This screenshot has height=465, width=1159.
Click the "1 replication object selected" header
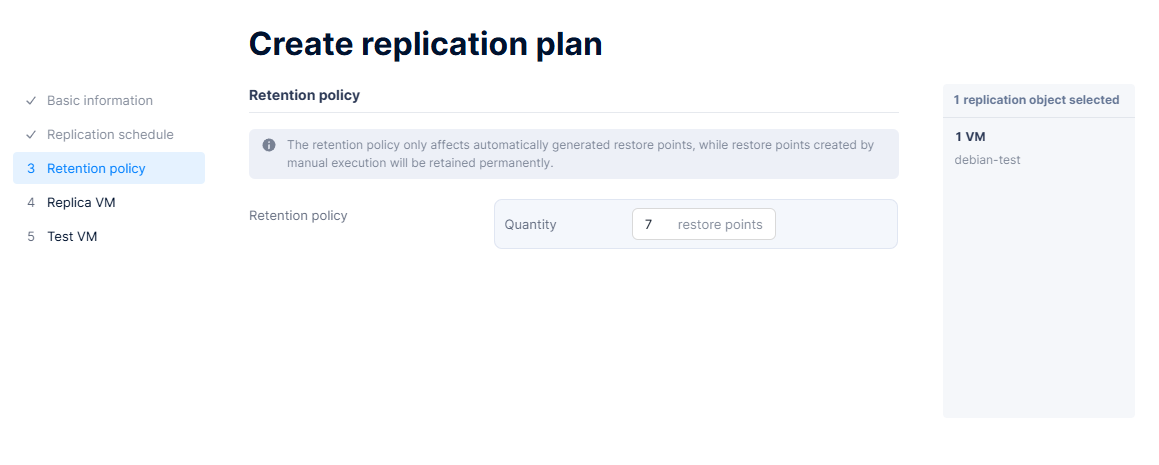[1036, 100]
